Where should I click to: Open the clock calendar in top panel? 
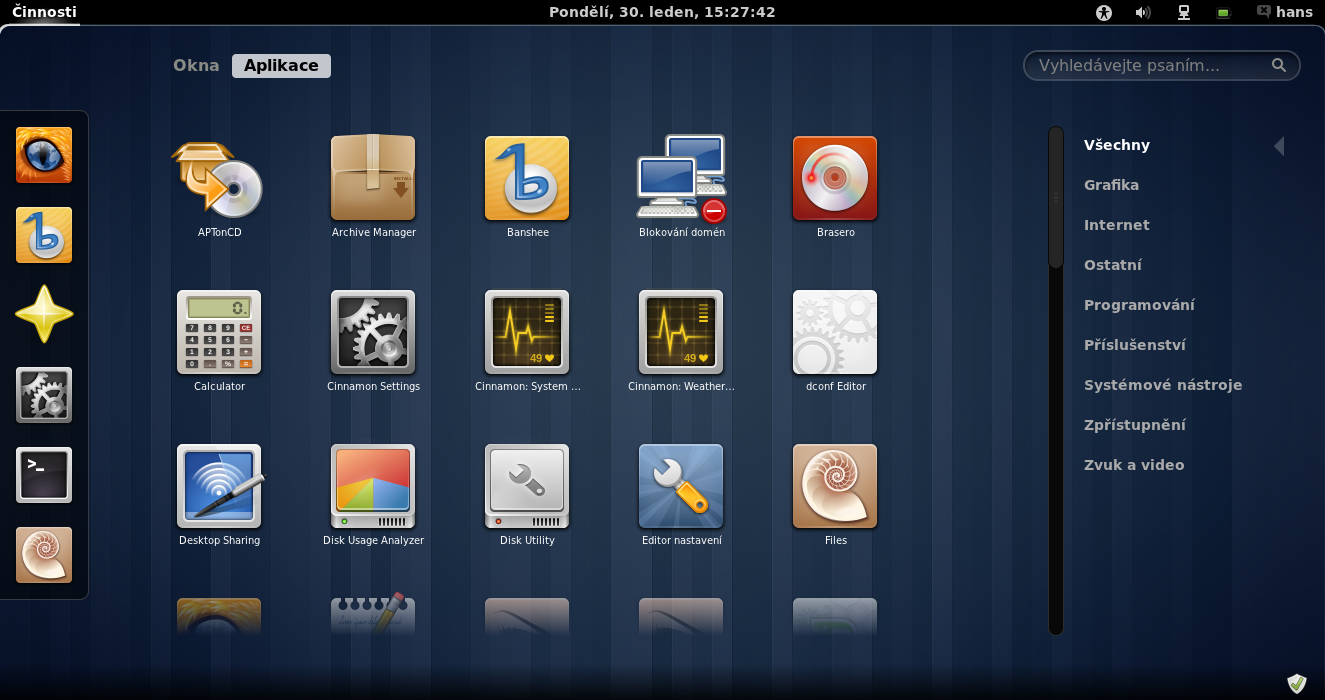pyautogui.click(x=662, y=12)
